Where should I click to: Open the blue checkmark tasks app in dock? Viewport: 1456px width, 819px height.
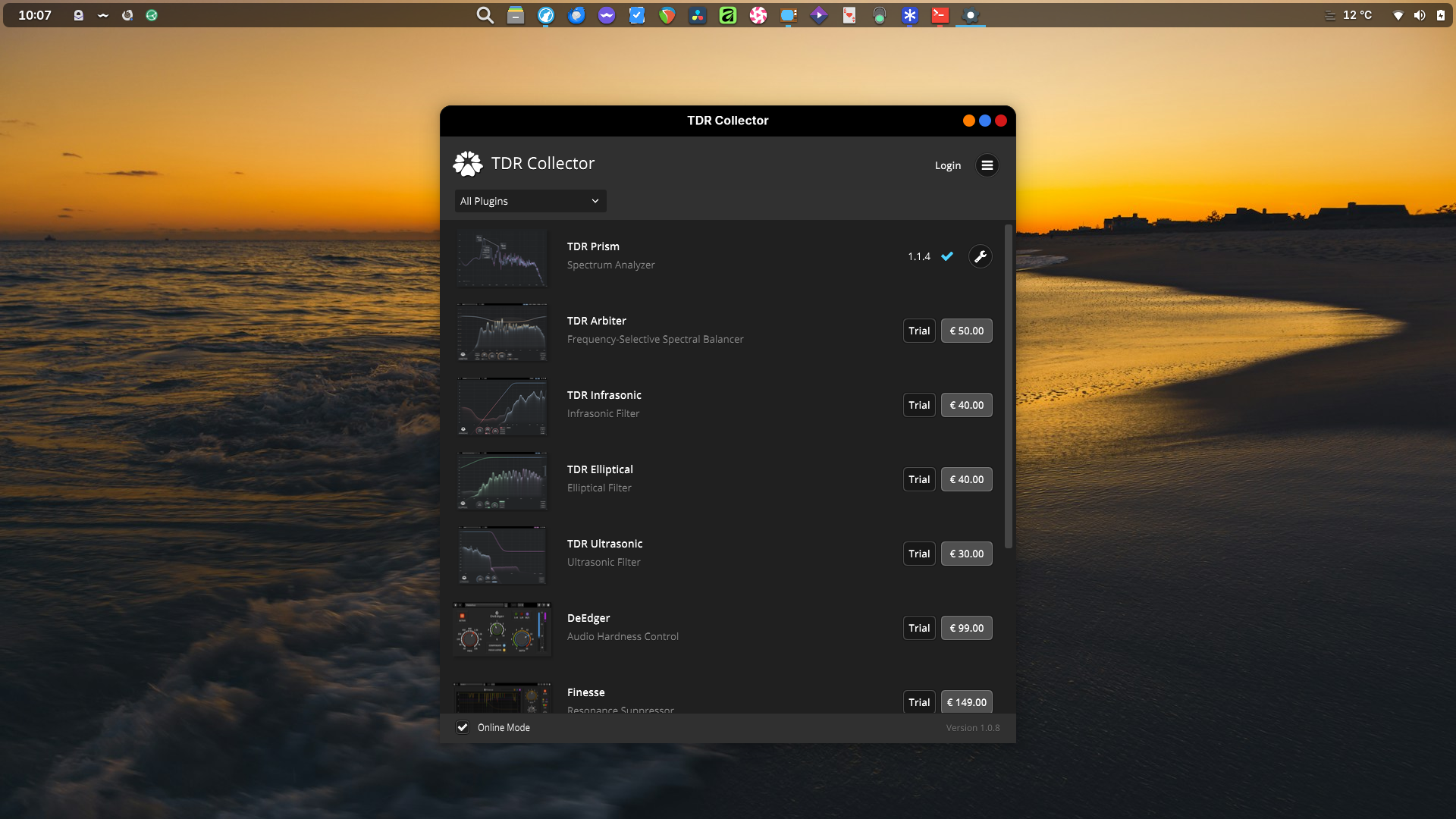click(637, 15)
